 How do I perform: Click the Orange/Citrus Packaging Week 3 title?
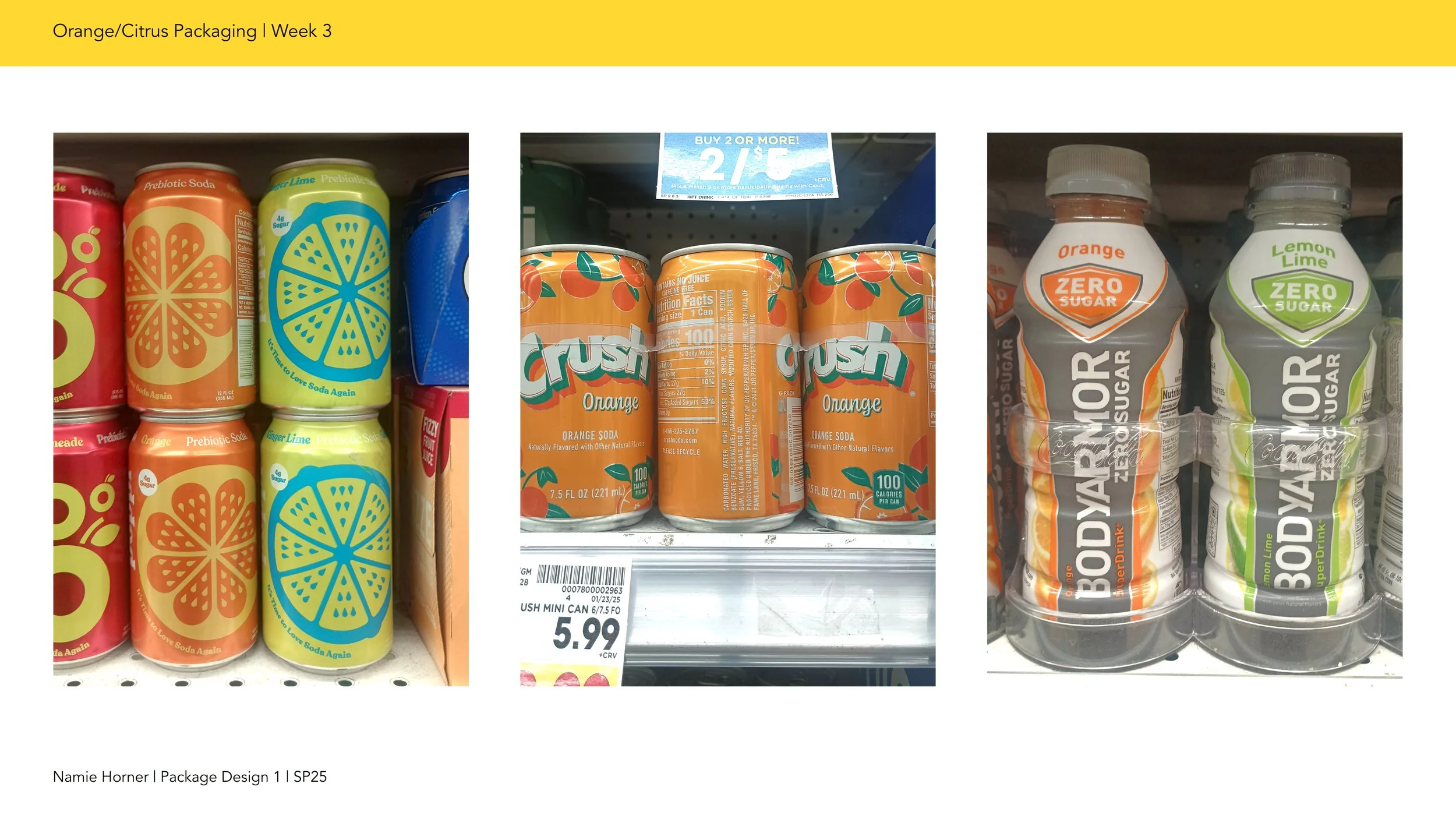[192, 31]
